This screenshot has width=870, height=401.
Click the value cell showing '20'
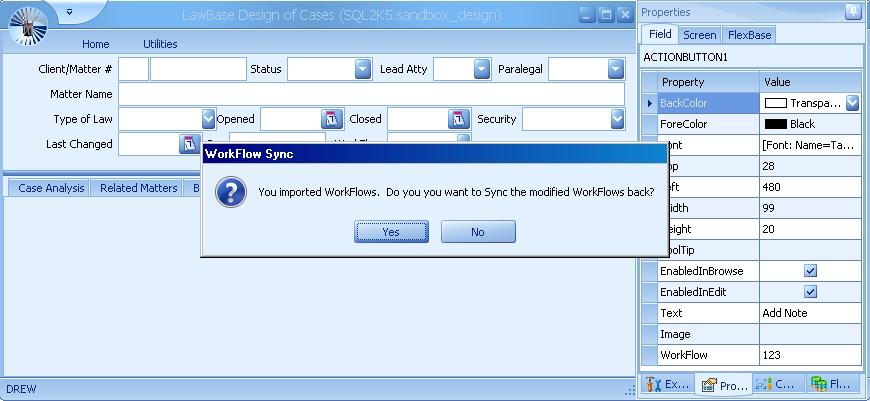click(x=810, y=229)
